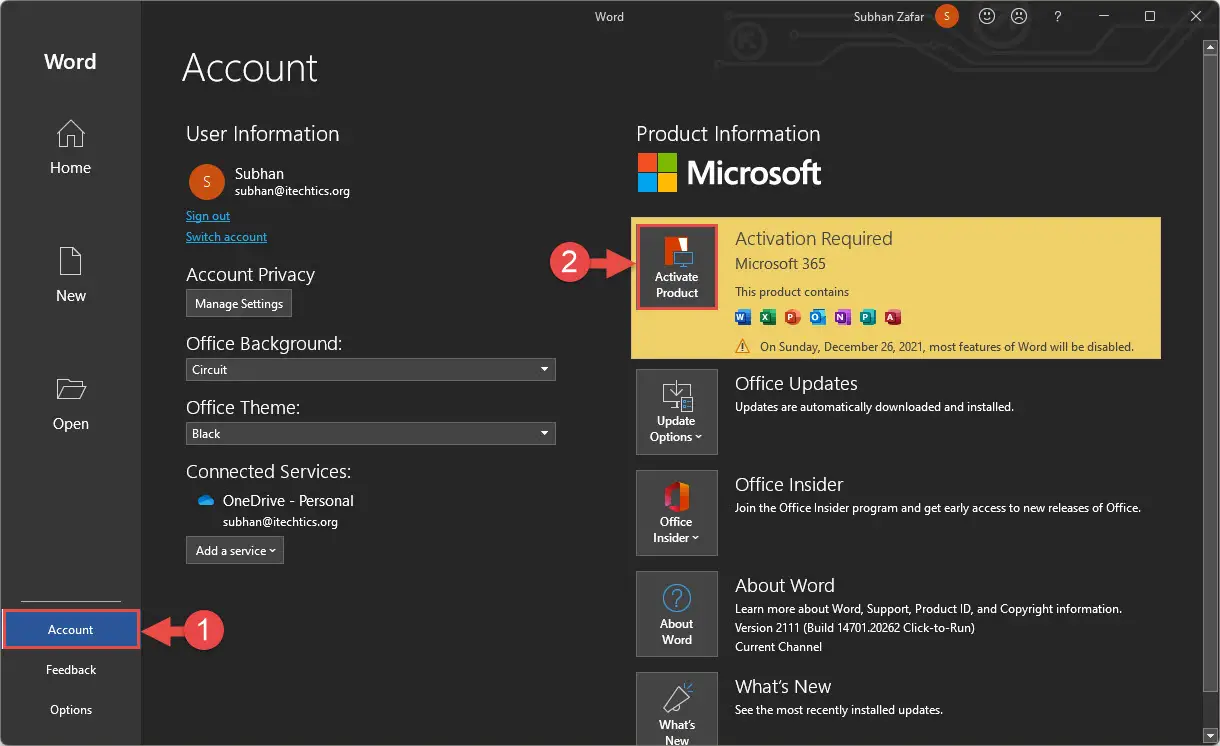Click the Excel app icon under product contents
Viewport: 1220px width, 746px height.
[768, 318]
